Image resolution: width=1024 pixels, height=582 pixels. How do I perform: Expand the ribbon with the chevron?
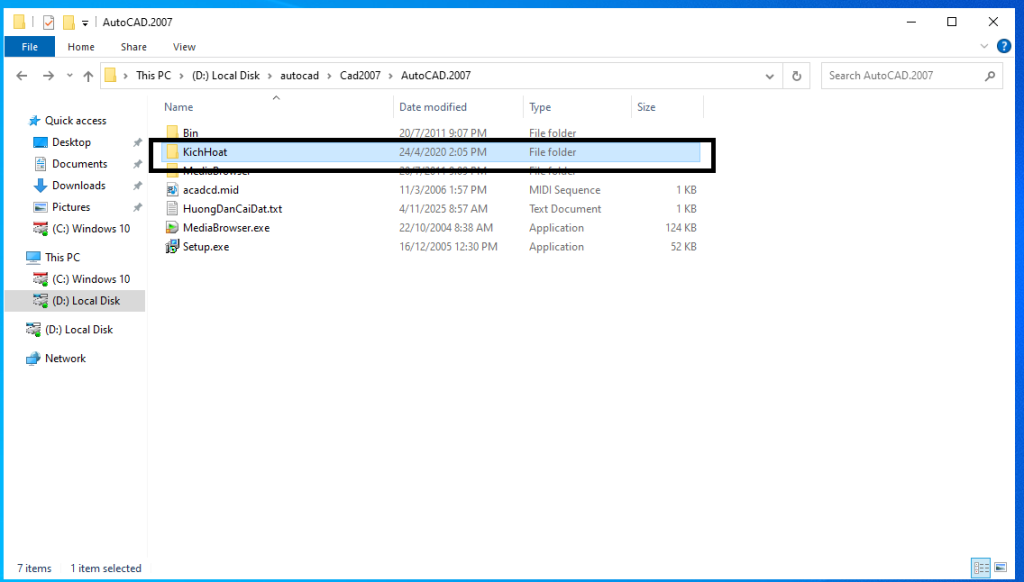(985, 47)
